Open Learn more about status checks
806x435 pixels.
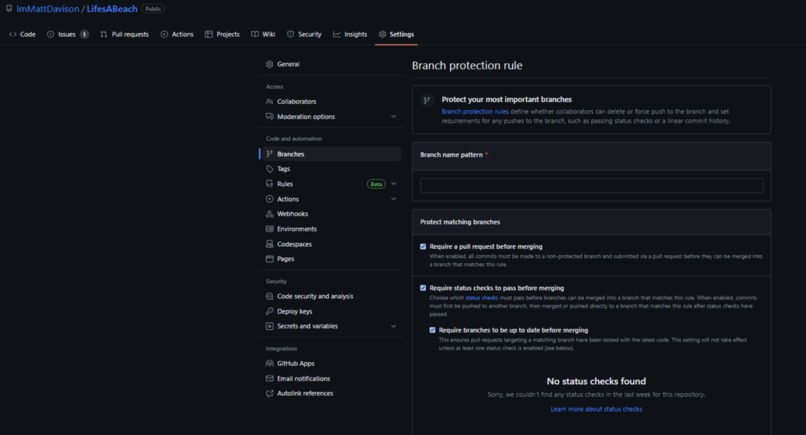pyautogui.click(x=596, y=409)
